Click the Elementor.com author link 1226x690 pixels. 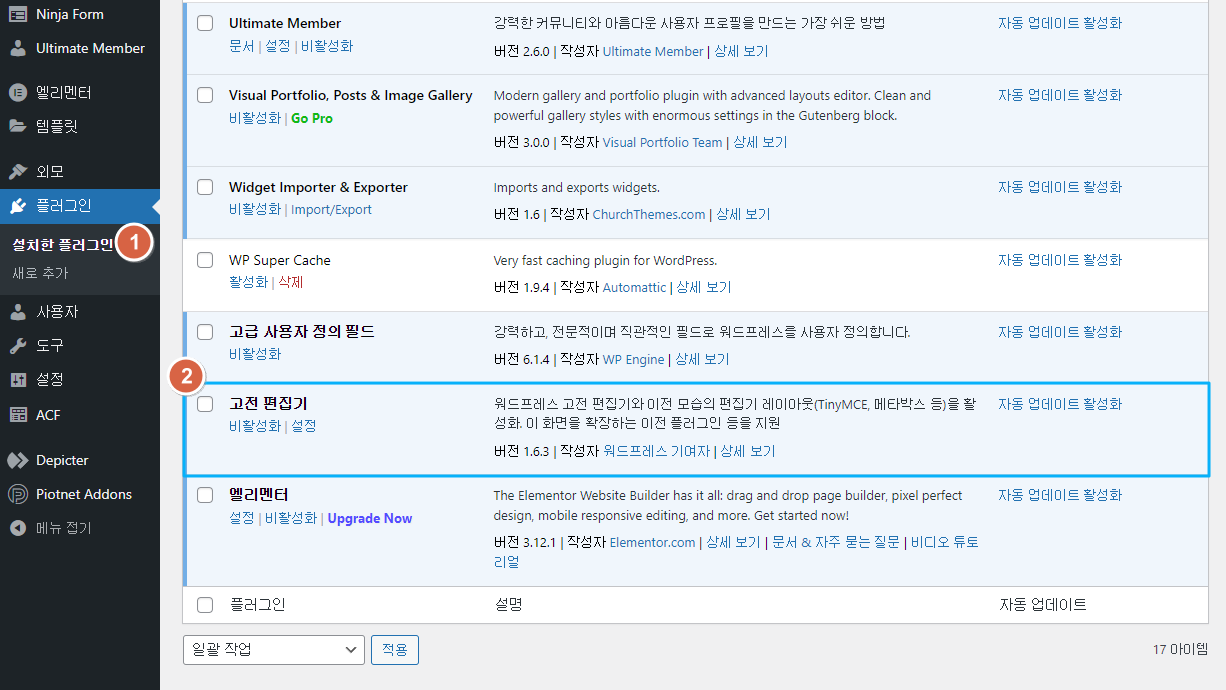pos(652,542)
